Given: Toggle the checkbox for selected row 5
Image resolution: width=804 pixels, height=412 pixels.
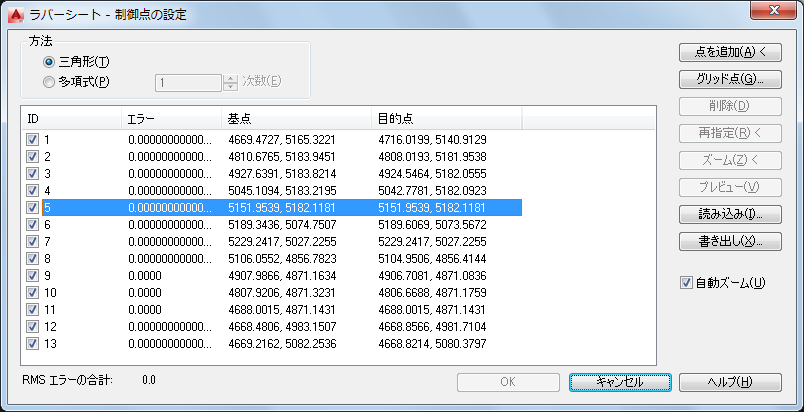Looking at the screenshot, I should (x=32, y=208).
